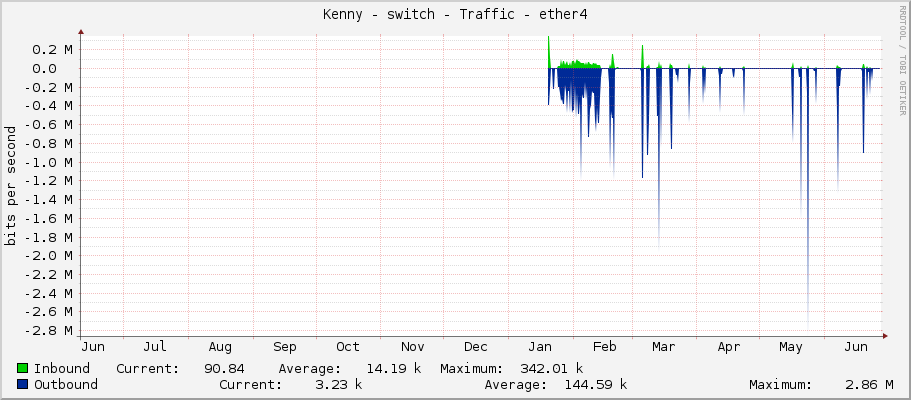Click the 'Outbound' legend label

(66, 384)
